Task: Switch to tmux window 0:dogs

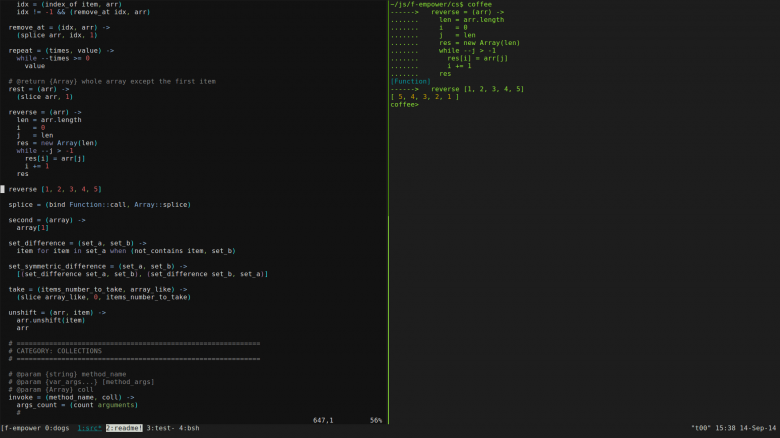Action: pos(57,428)
